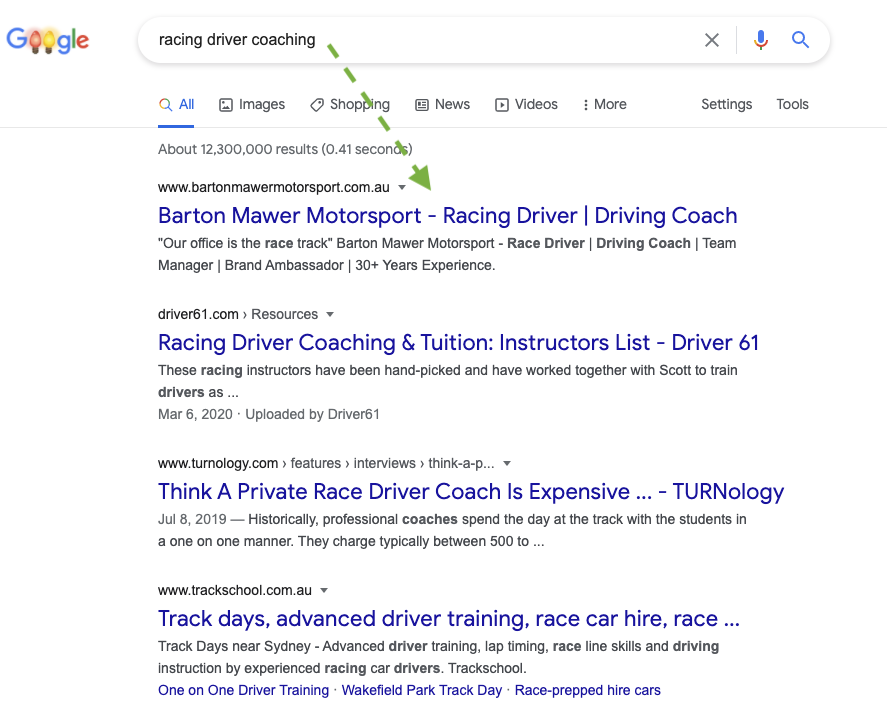This screenshot has width=887, height=713.
Task: Expand dropdown arrow next to trackschool.com.au
Action: click(x=324, y=590)
